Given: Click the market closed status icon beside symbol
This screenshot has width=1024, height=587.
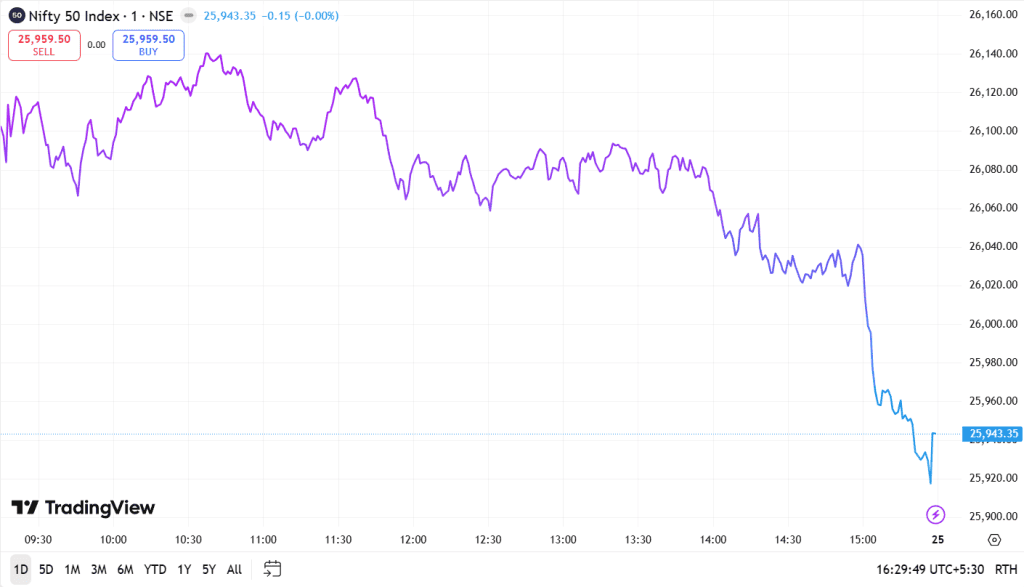Looking at the screenshot, I should tap(188, 15).
